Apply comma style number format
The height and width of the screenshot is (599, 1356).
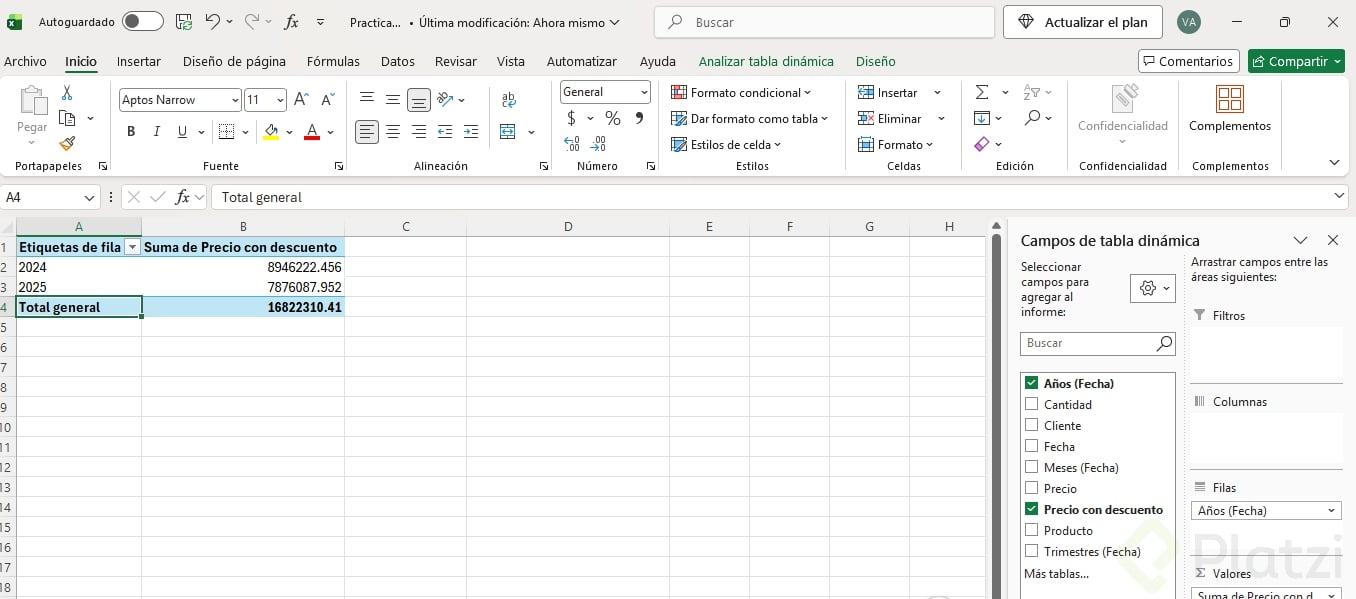coord(639,118)
